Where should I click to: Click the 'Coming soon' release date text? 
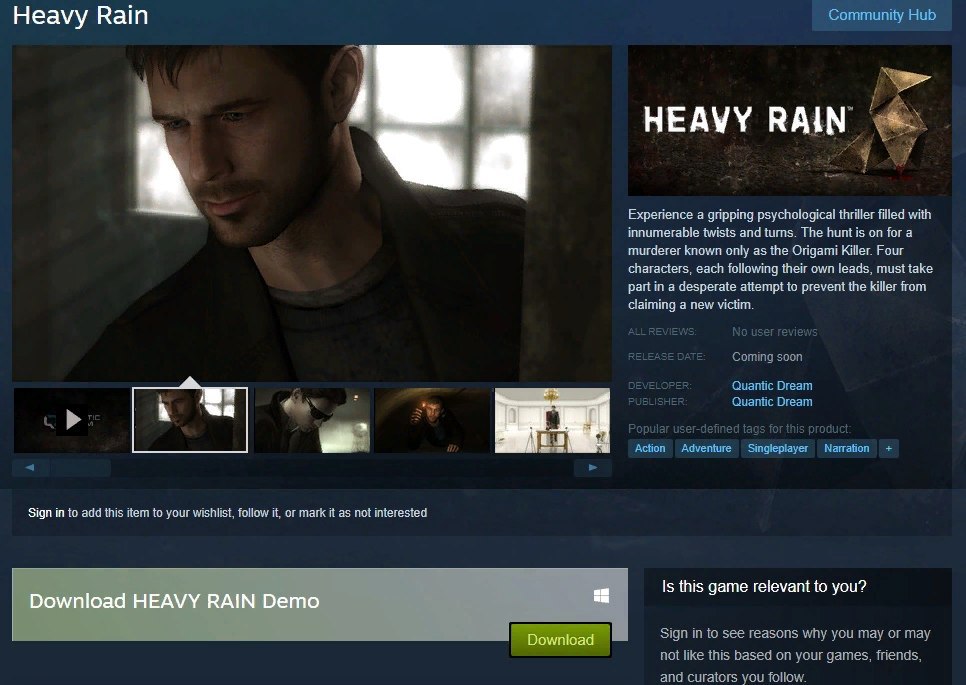coord(767,357)
